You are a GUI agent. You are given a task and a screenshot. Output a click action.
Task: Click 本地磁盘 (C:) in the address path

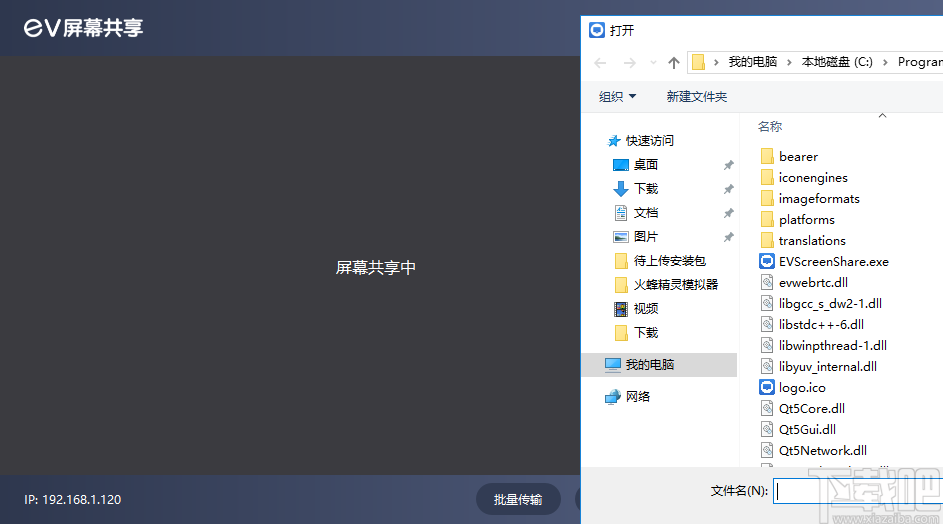[837, 62]
